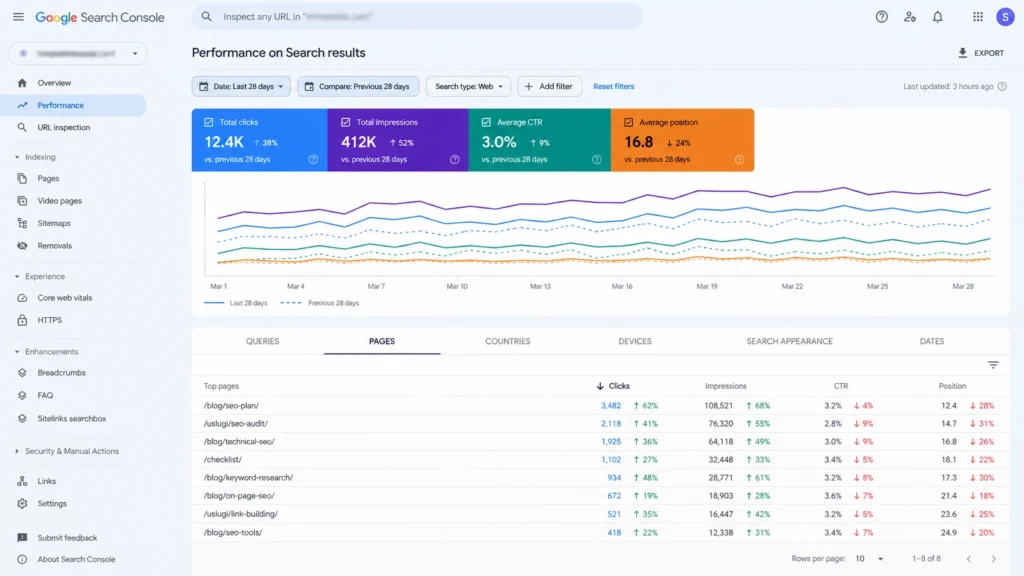The width and height of the screenshot is (1024, 576).
Task: Click the Core web vitals gauge icon
Action: point(22,298)
